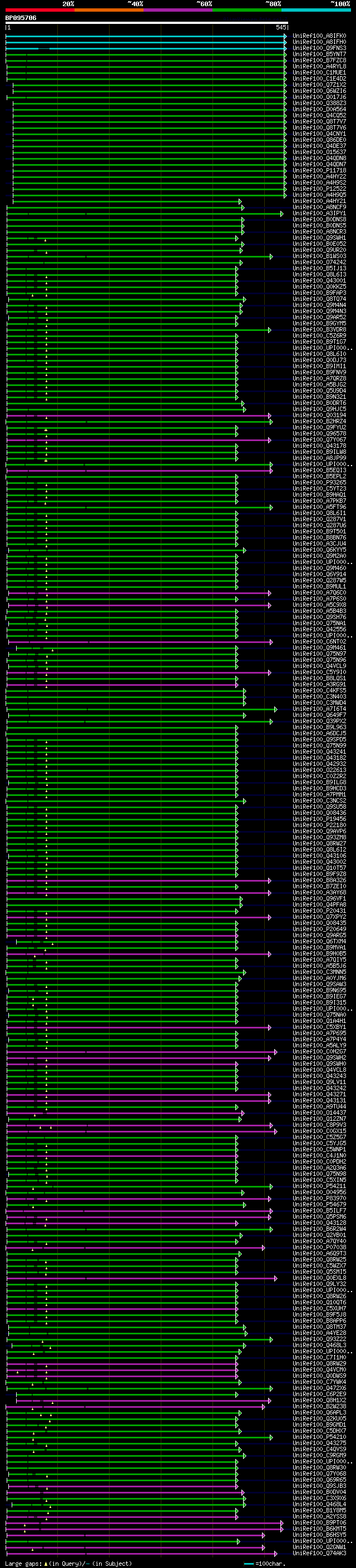Select the UniRef100_B6HSY5 label
The width and height of the screenshot is (356, 1568).
click(319, 1535)
